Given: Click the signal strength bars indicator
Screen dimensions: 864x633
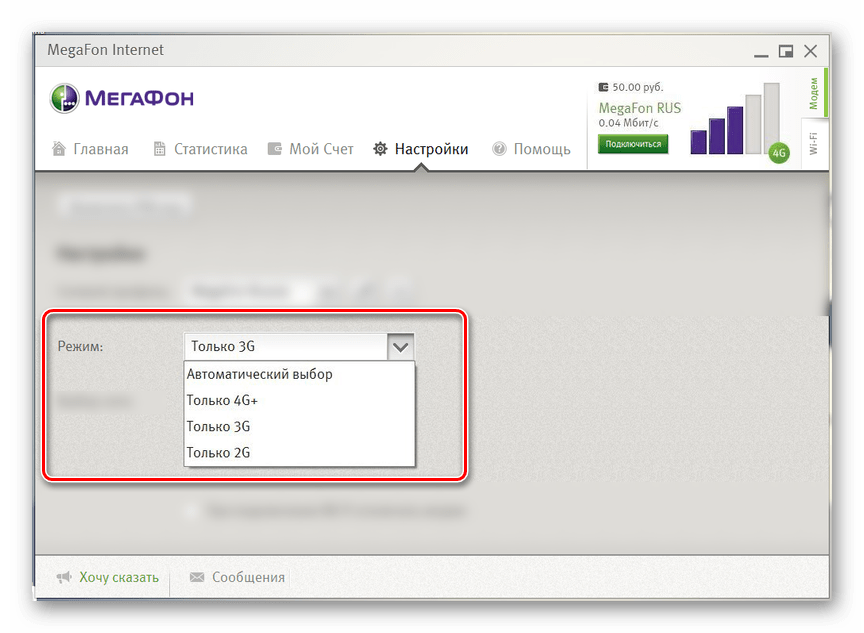Looking at the screenshot, I should click(735, 118).
